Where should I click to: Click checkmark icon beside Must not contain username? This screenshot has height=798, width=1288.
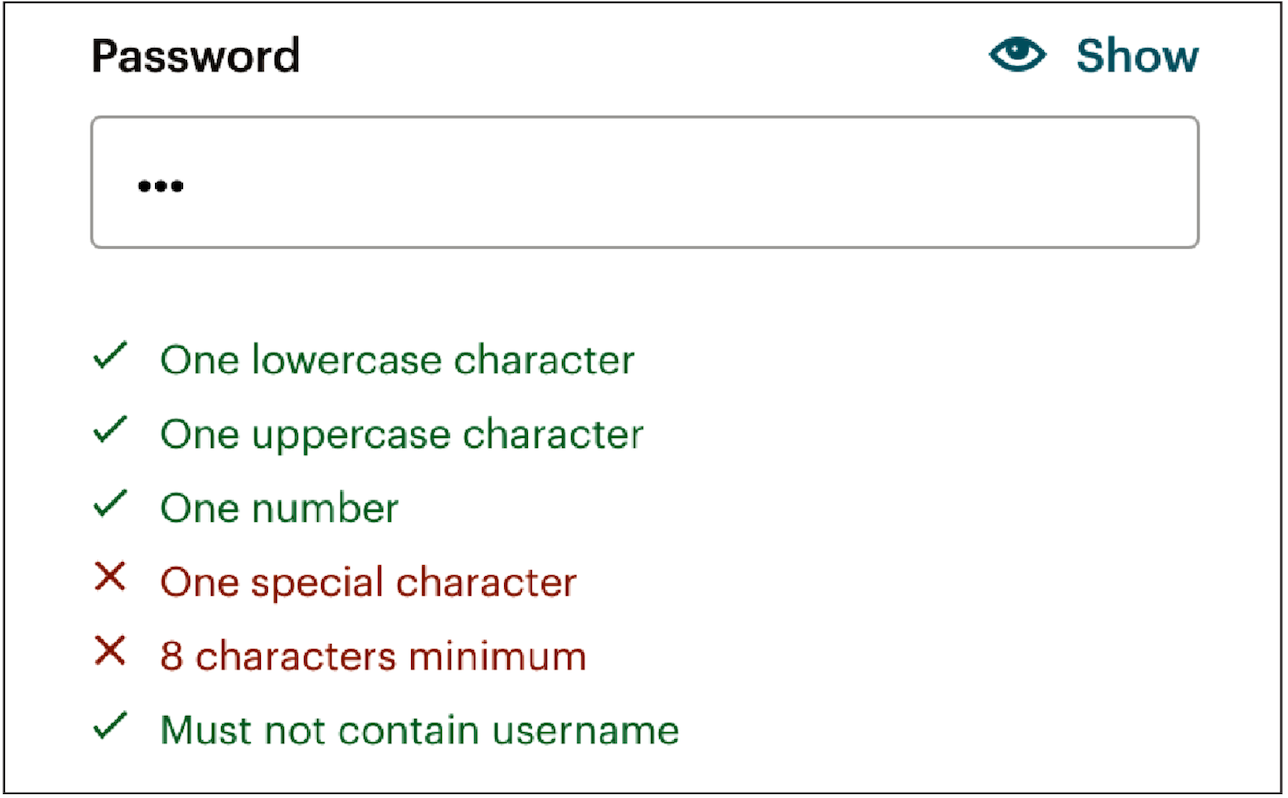tap(109, 727)
